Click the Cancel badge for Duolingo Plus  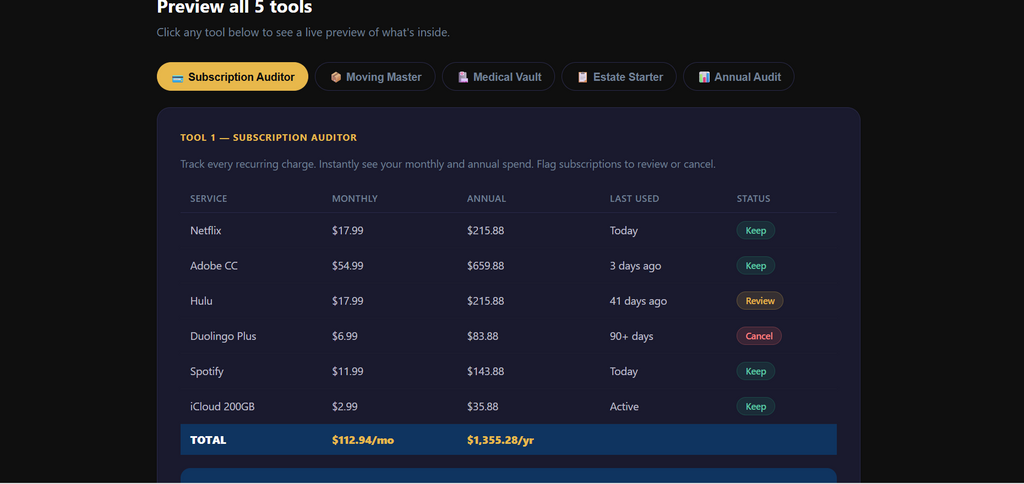pyautogui.click(x=759, y=336)
